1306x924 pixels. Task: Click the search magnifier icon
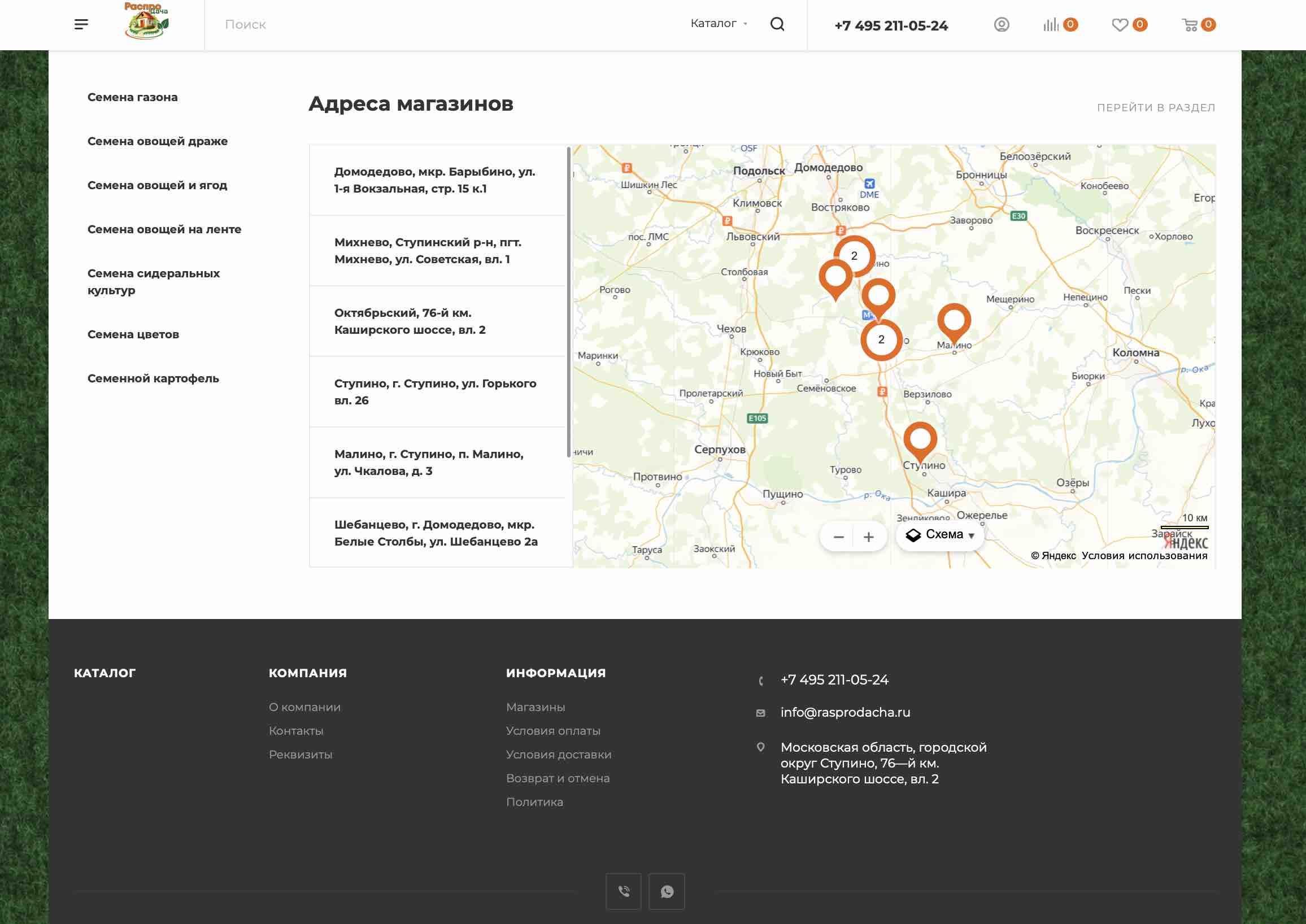point(777,24)
